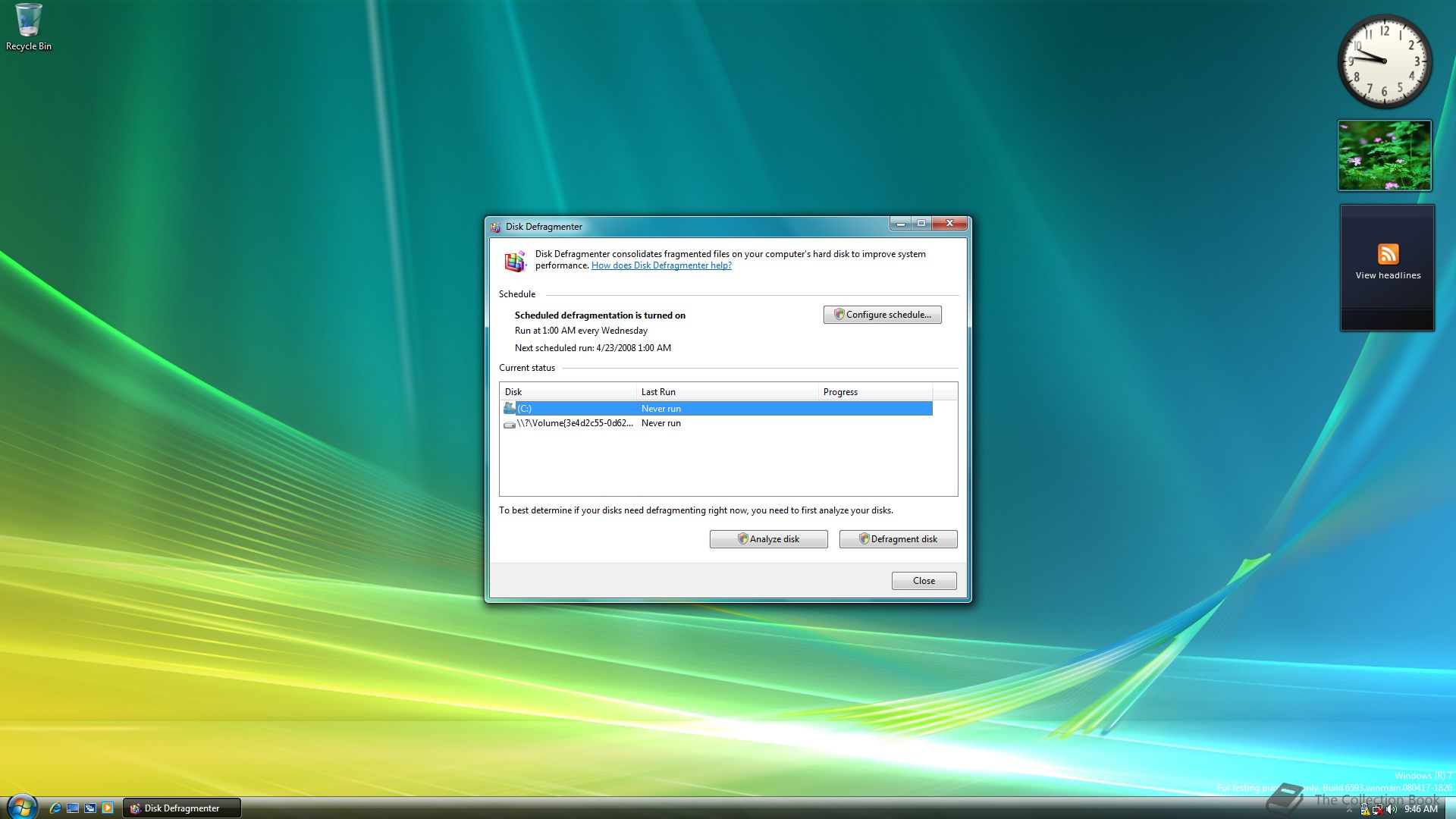1456x819 pixels.
Task: Click View headlines in feed gadget
Action: click(1388, 276)
